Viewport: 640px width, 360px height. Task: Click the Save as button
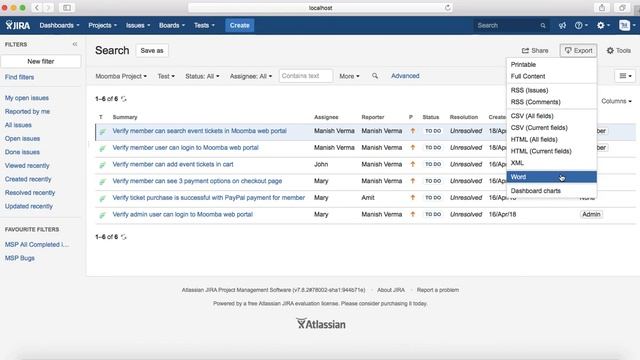tap(152, 51)
